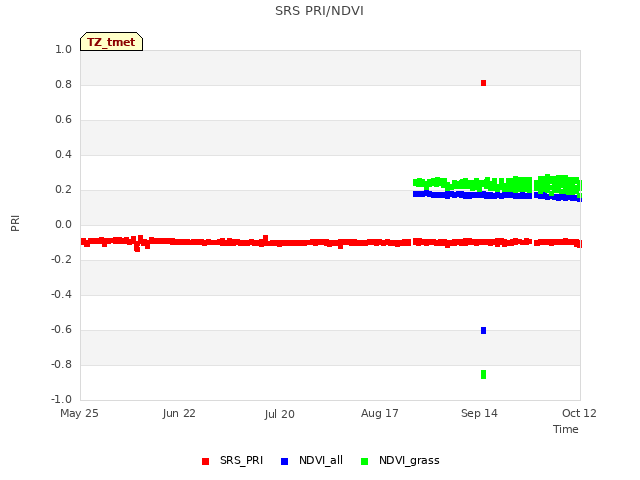640x480 pixels.
Task: Click the Aug 17 x-axis tick label
Action: click(379, 413)
